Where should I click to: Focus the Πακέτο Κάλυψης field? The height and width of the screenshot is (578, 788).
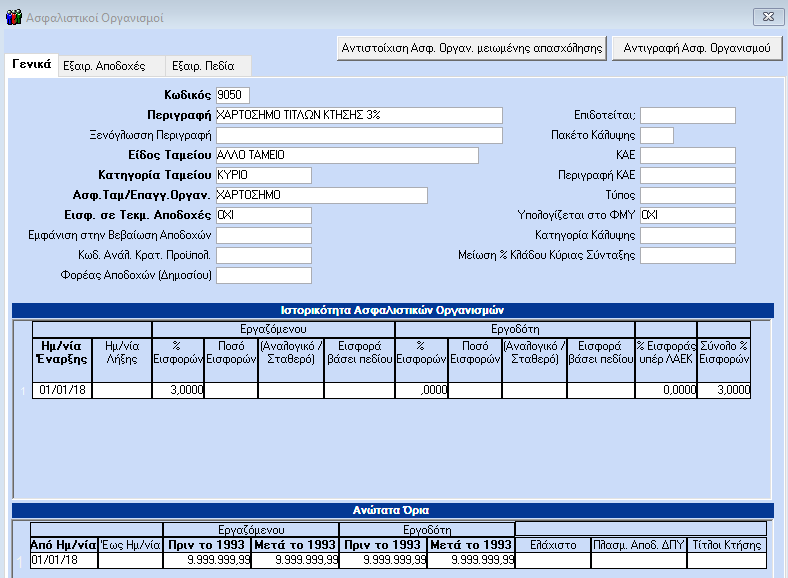[656, 135]
